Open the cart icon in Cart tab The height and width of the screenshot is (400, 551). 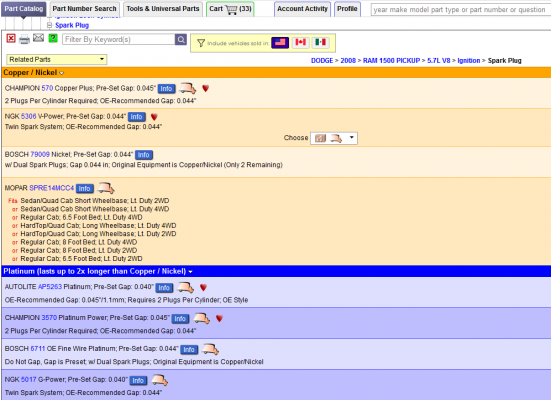point(231,9)
